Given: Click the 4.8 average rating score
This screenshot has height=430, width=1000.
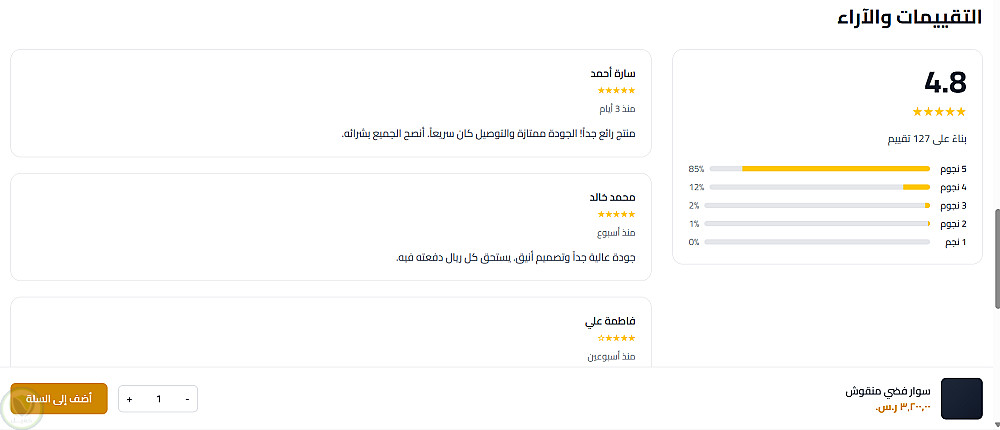Looking at the screenshot, I should coord(945,83).
